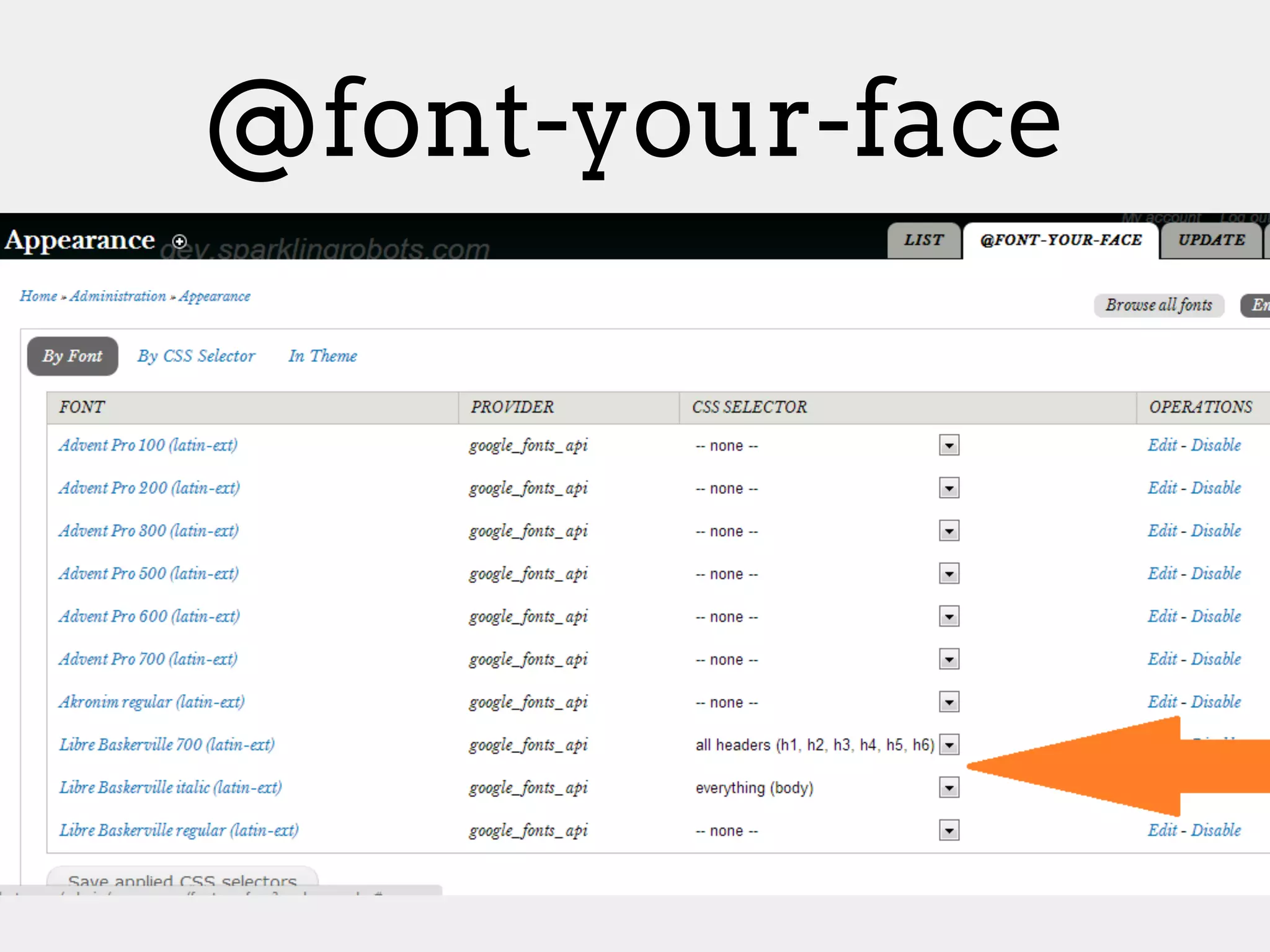Open the UPDATE tab

click(x=1212, y=240)
